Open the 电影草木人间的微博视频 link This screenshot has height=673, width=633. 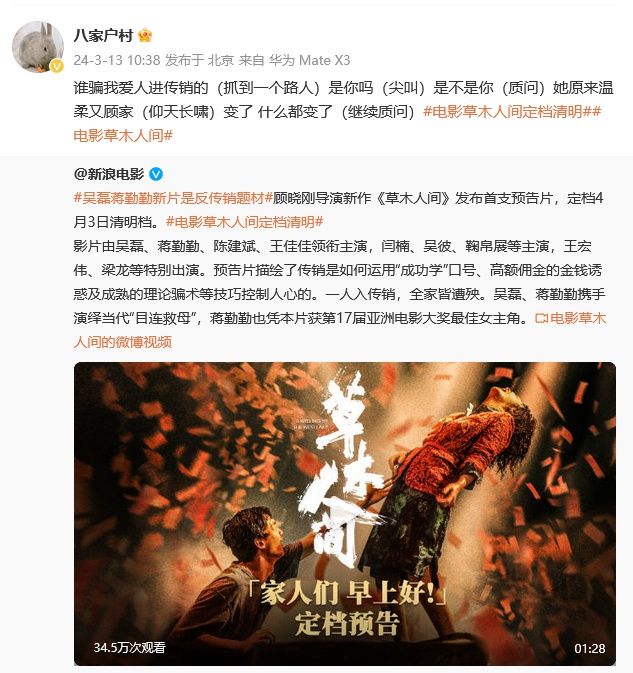click(x=339, y=330)
